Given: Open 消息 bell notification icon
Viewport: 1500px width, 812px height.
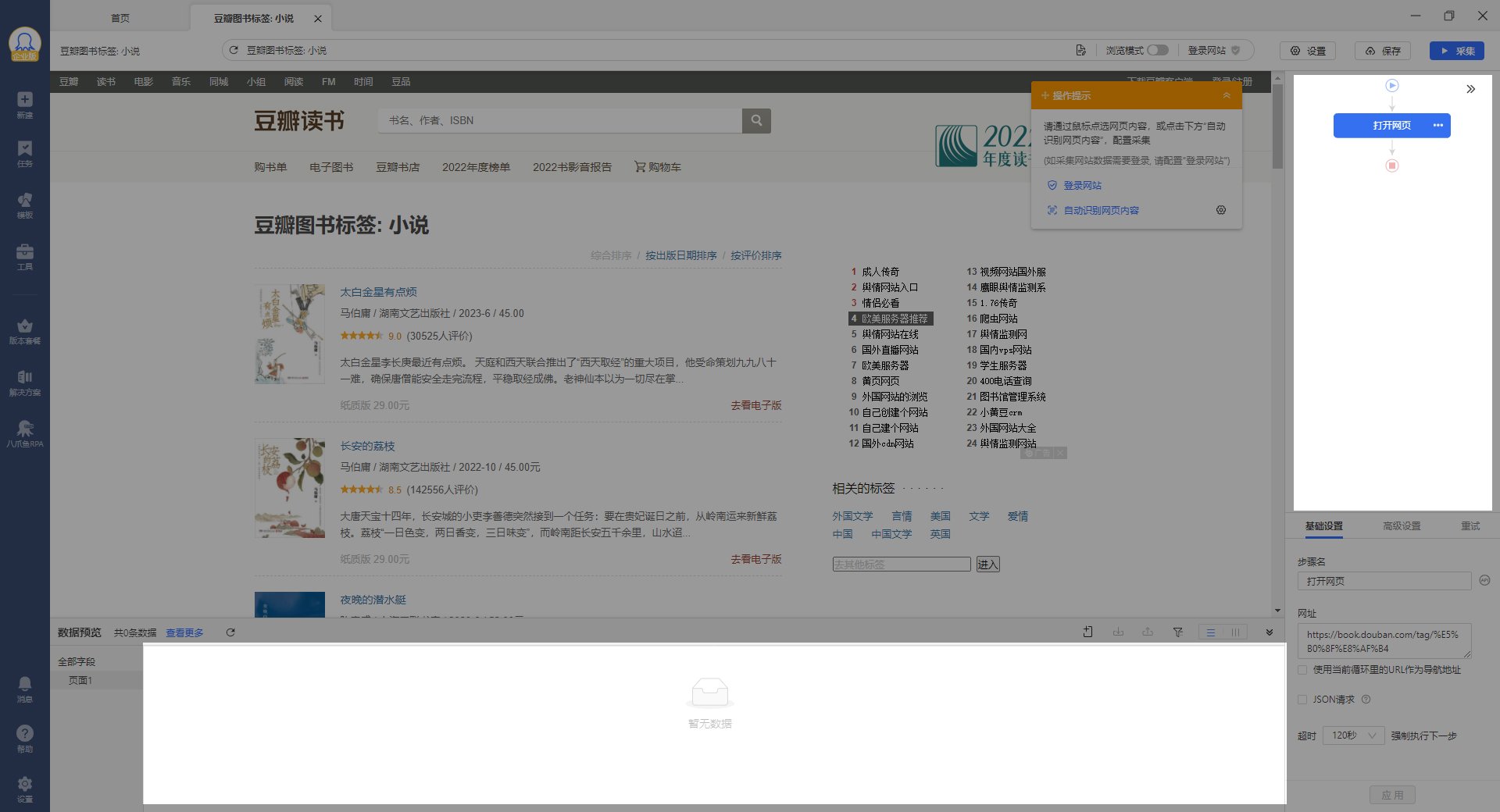Looking at the screenshot, I should (25, 689).
